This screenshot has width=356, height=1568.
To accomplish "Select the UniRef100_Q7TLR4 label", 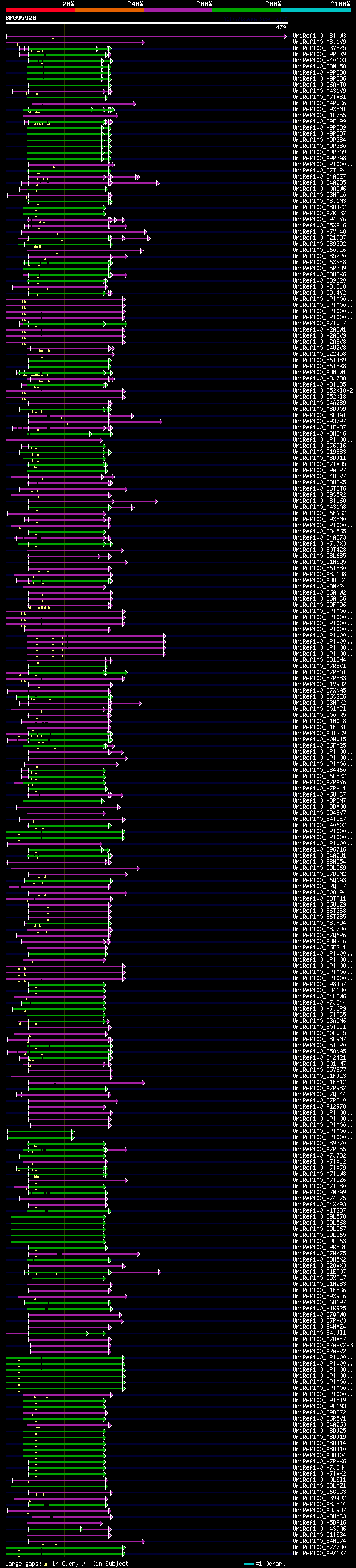I will coord(319,170).
